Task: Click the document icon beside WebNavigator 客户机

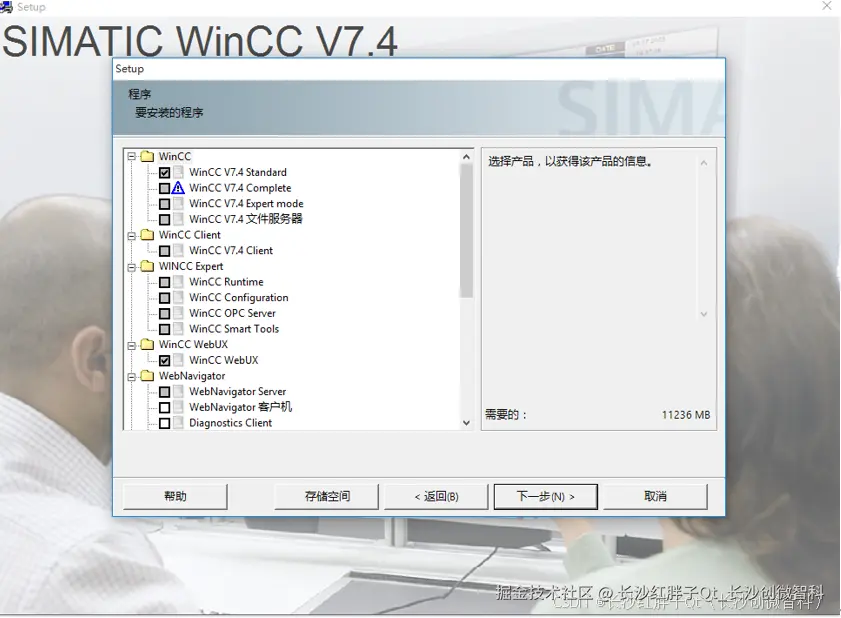Action: (x=178, y=407)
